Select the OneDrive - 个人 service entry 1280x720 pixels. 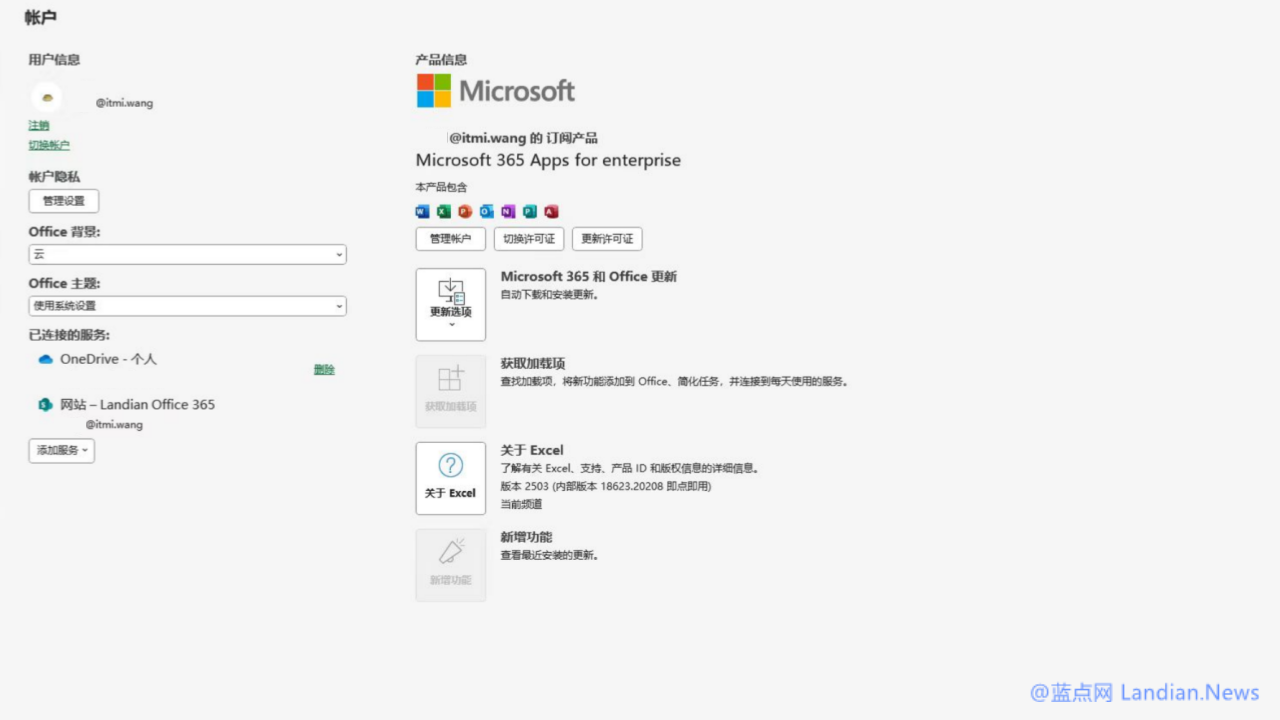[x=108, y=359]
